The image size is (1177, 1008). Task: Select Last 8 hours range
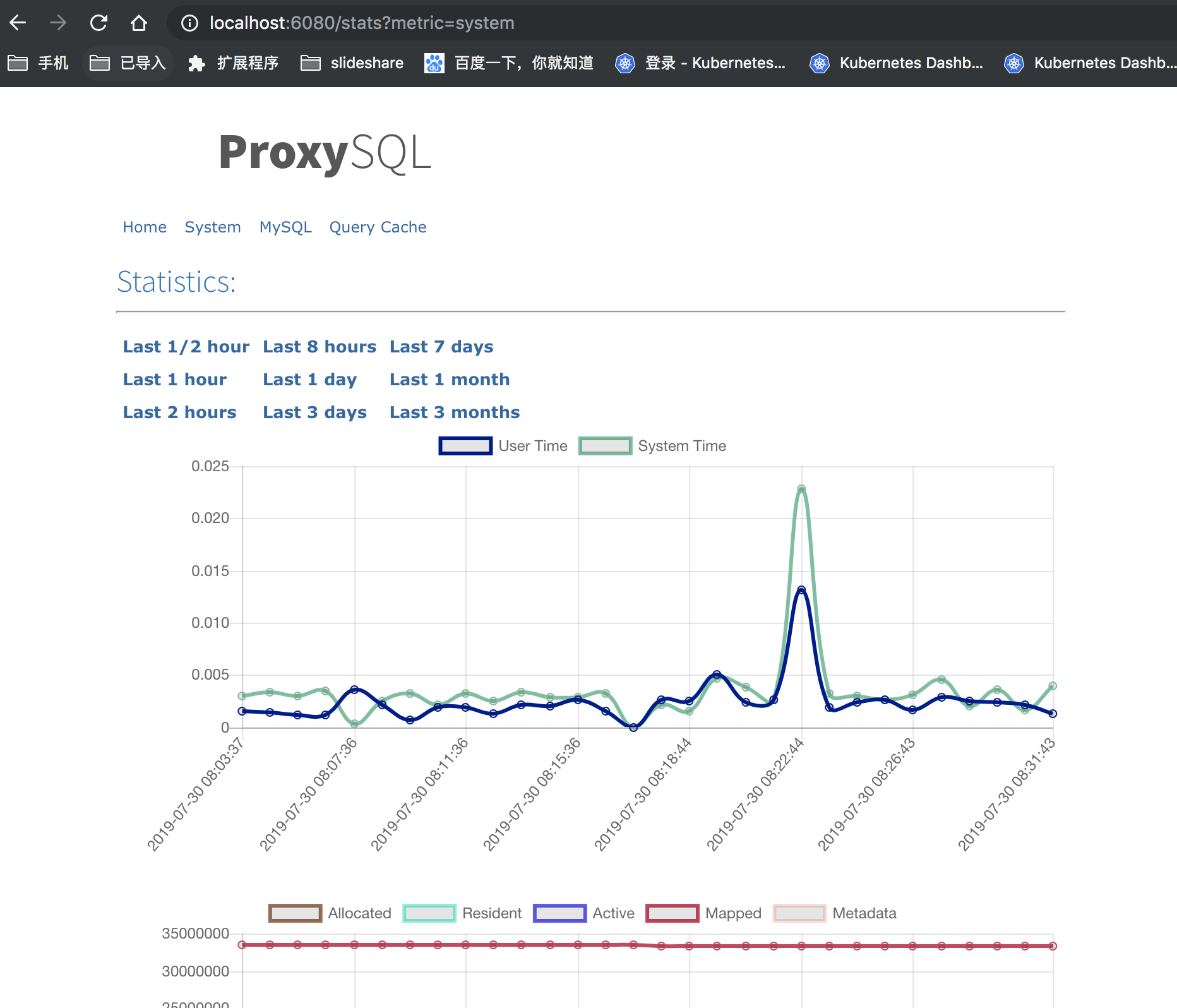(320, 347)
